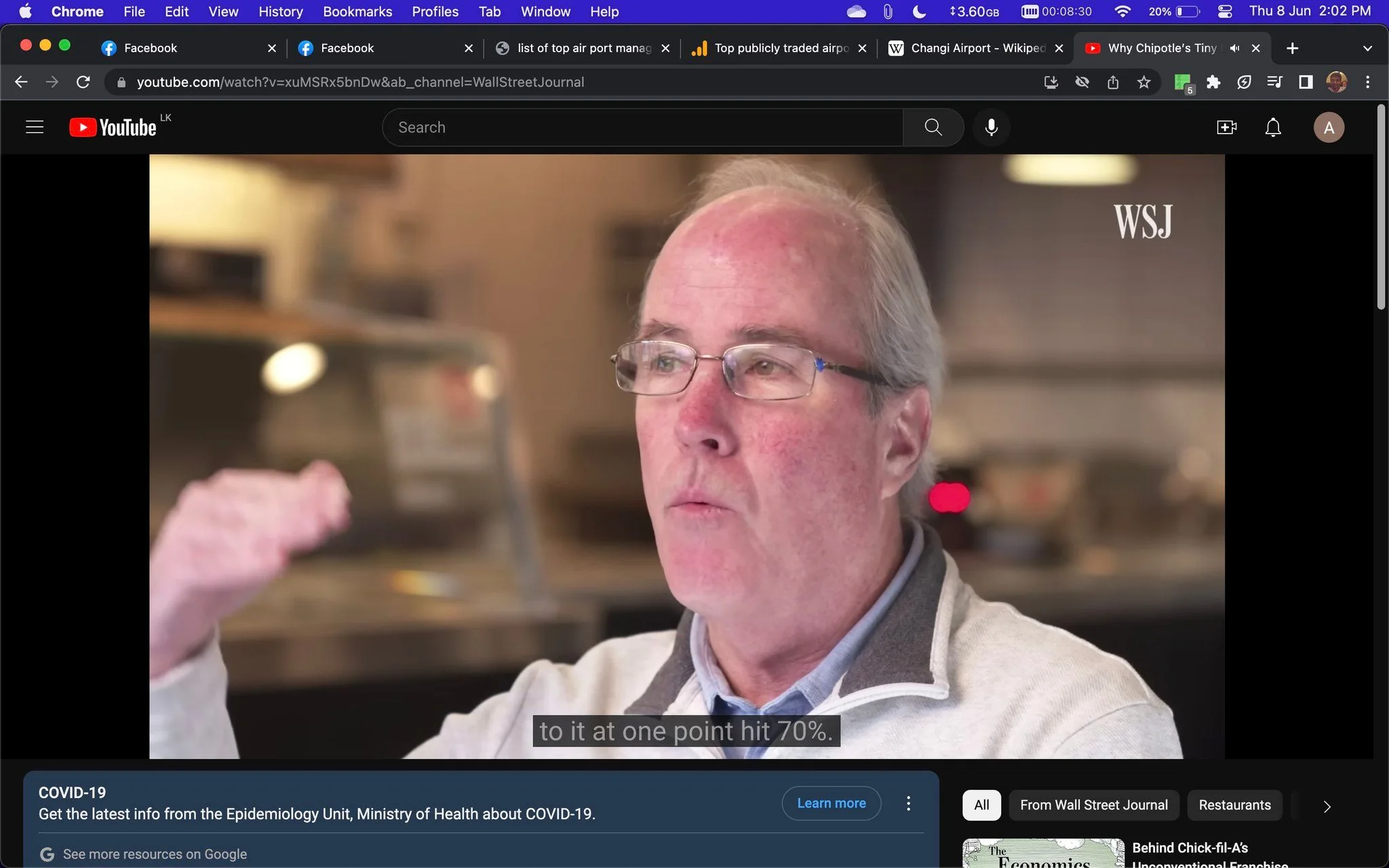Go back in Chrome

click(21, 82)
